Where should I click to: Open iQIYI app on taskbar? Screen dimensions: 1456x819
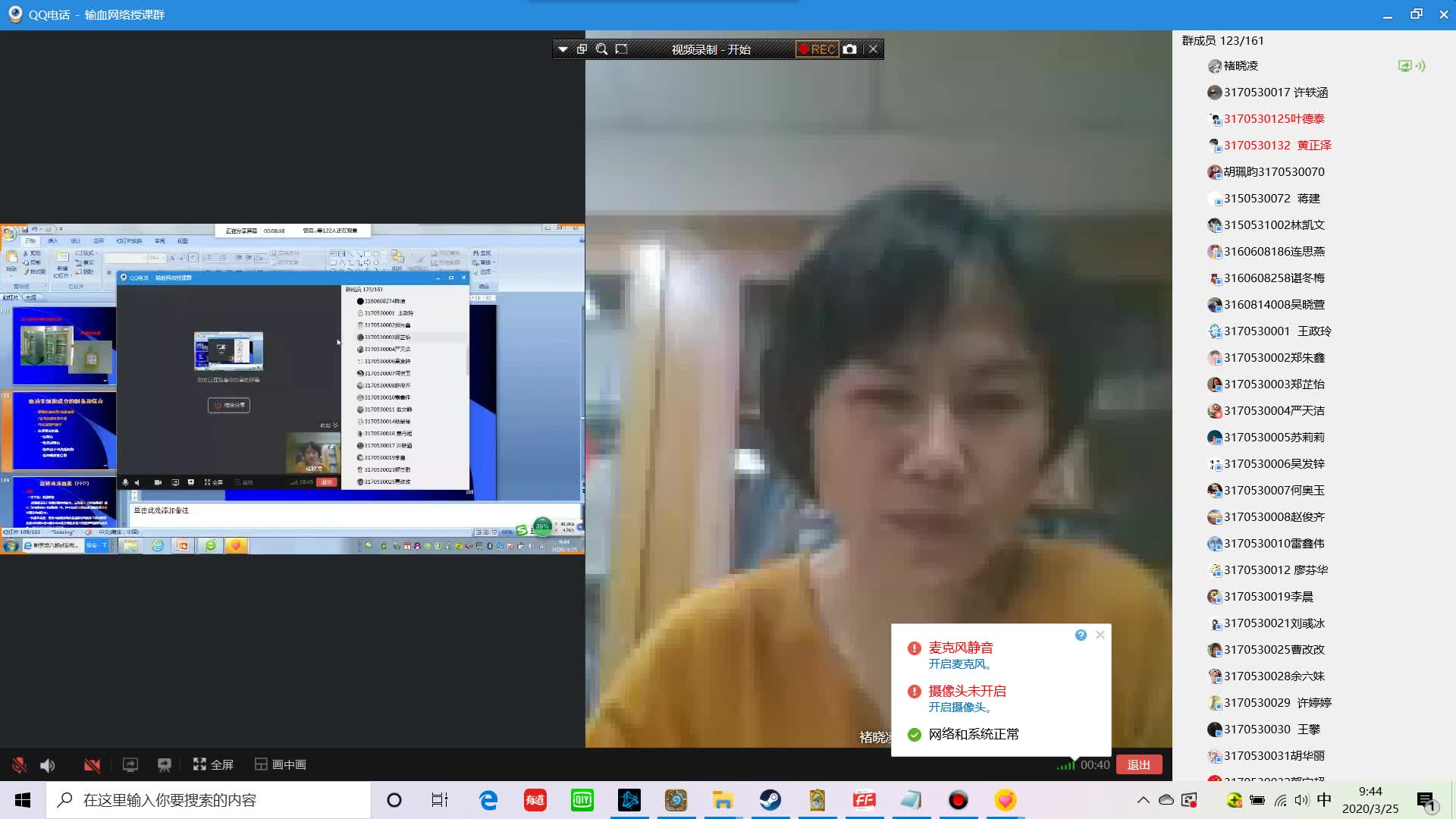(582, 800)
